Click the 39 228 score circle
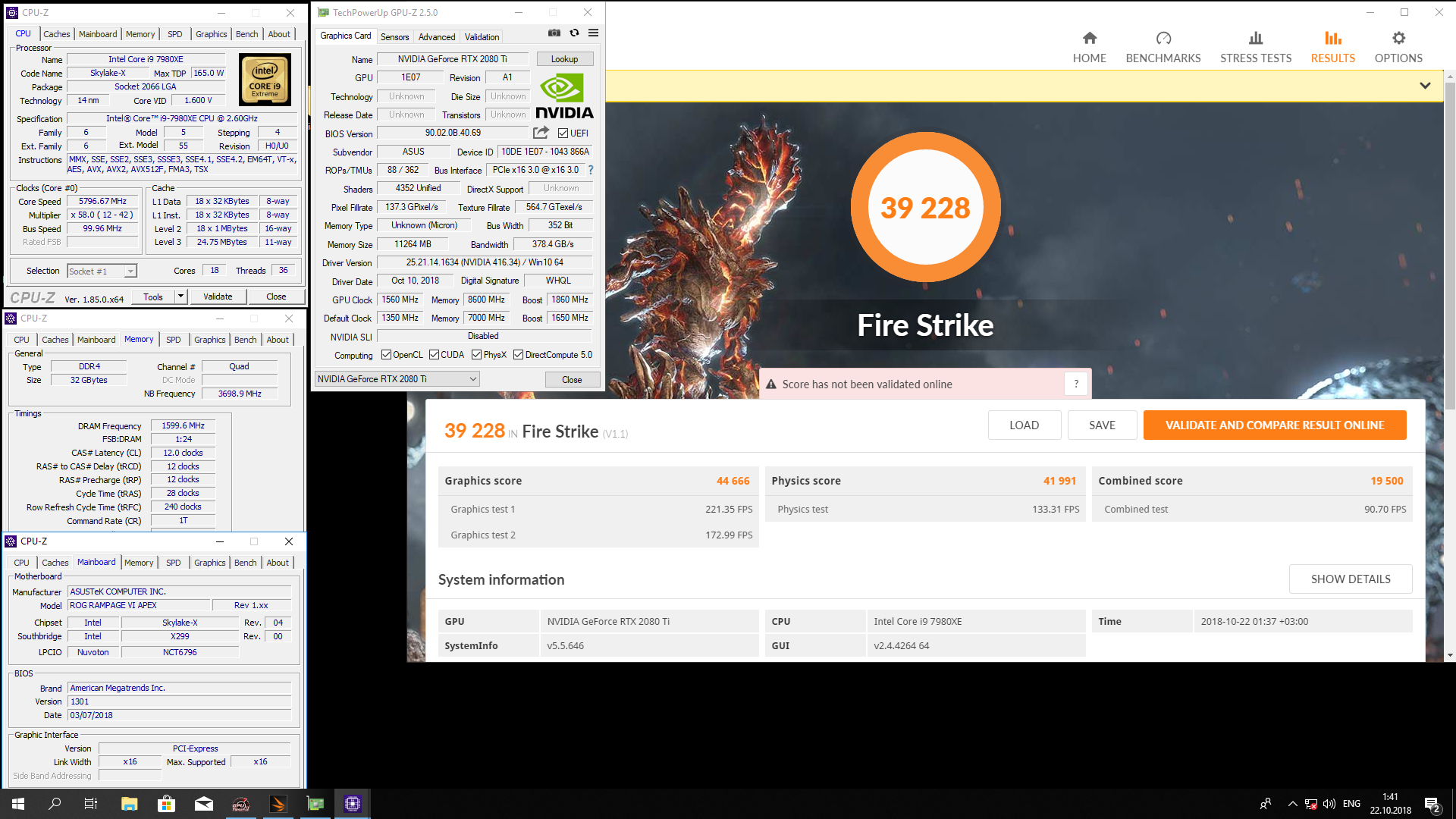 pyautogui.click(x=925, y=207)
